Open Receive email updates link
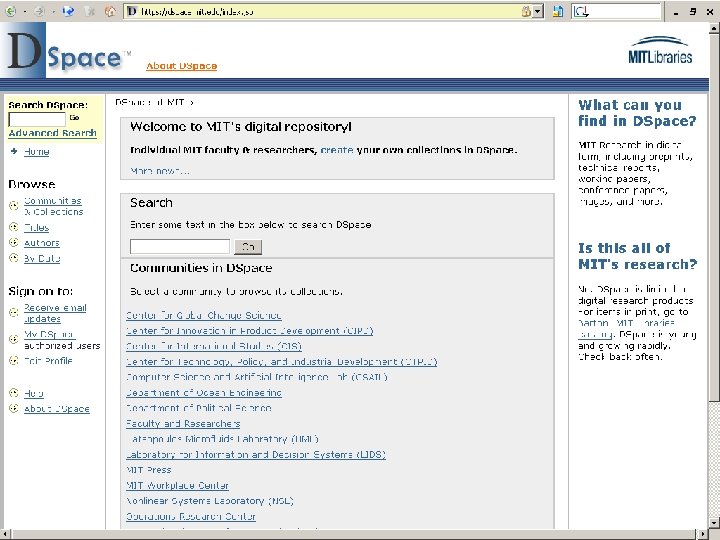 (x=55, y=313)
